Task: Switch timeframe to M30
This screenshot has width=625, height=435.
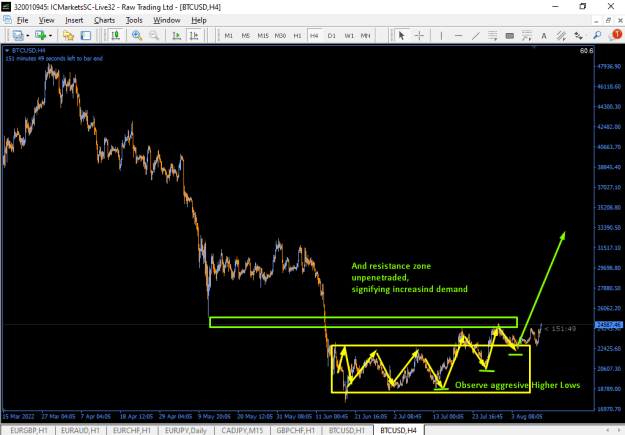Action: (x=280, y=35)
